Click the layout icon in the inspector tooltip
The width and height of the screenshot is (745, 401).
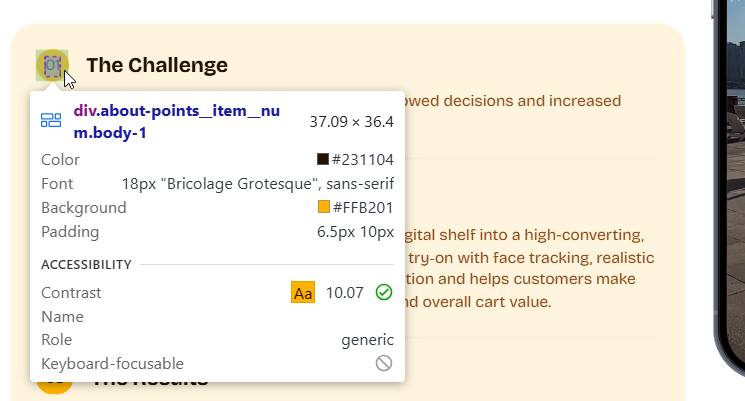point(51,121)
